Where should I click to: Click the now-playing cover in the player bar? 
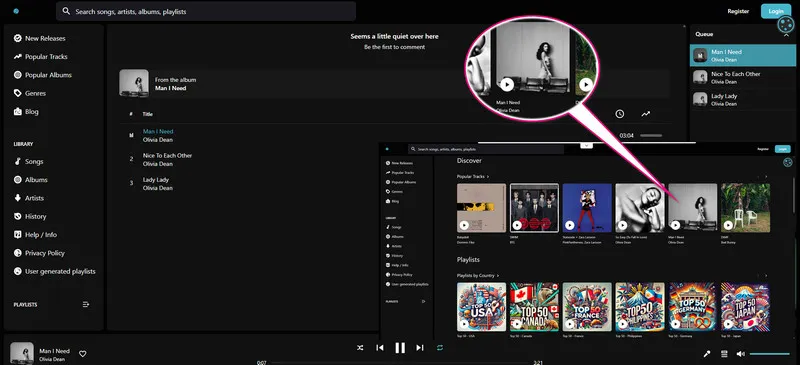click(x=22, y=353)
